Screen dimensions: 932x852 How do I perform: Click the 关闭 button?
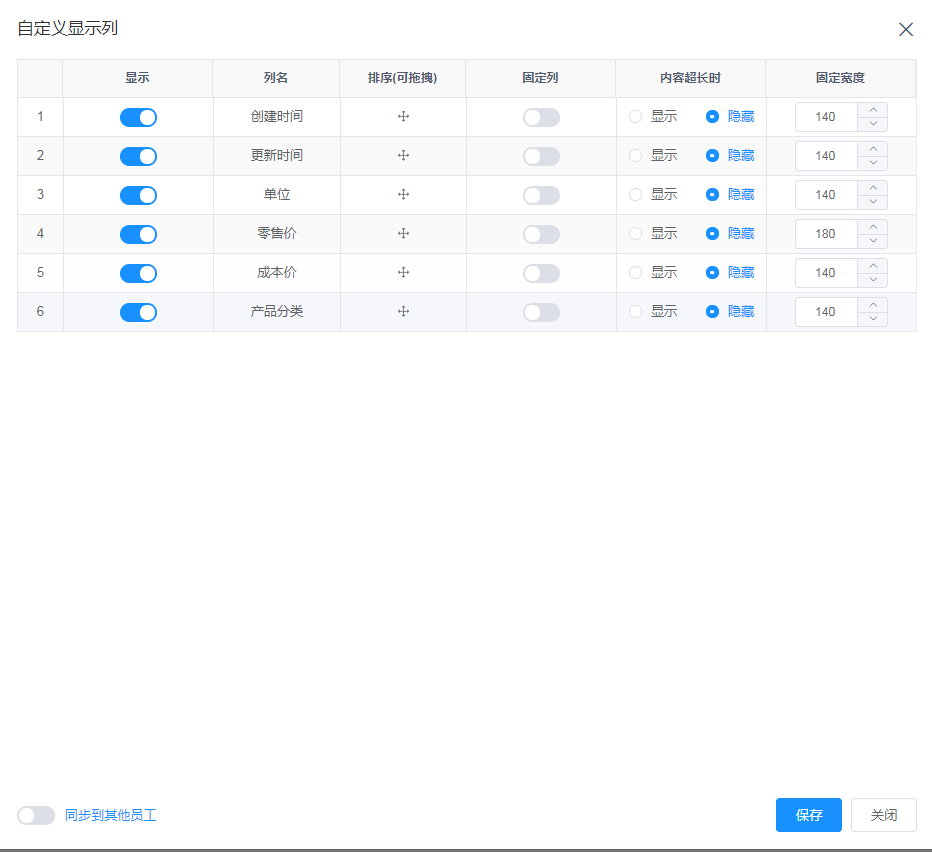coord(883,815)
